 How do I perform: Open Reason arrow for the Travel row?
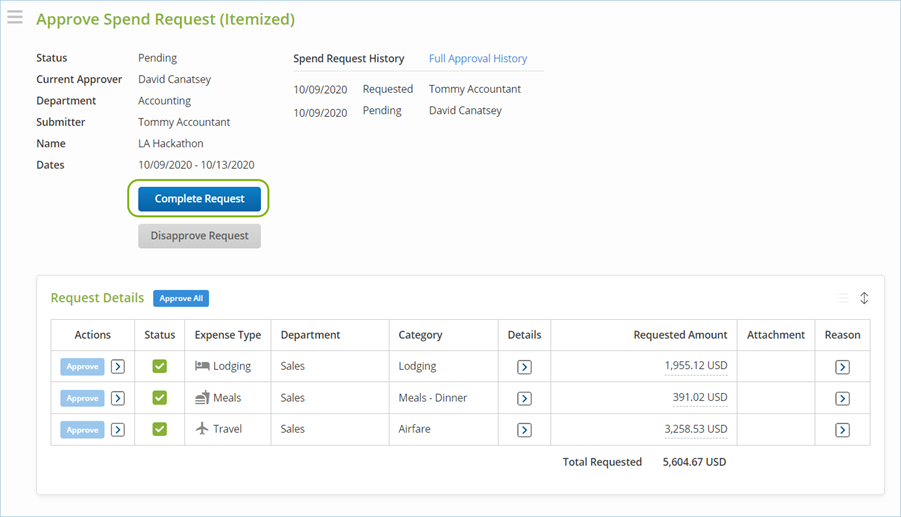click(842, 430)
